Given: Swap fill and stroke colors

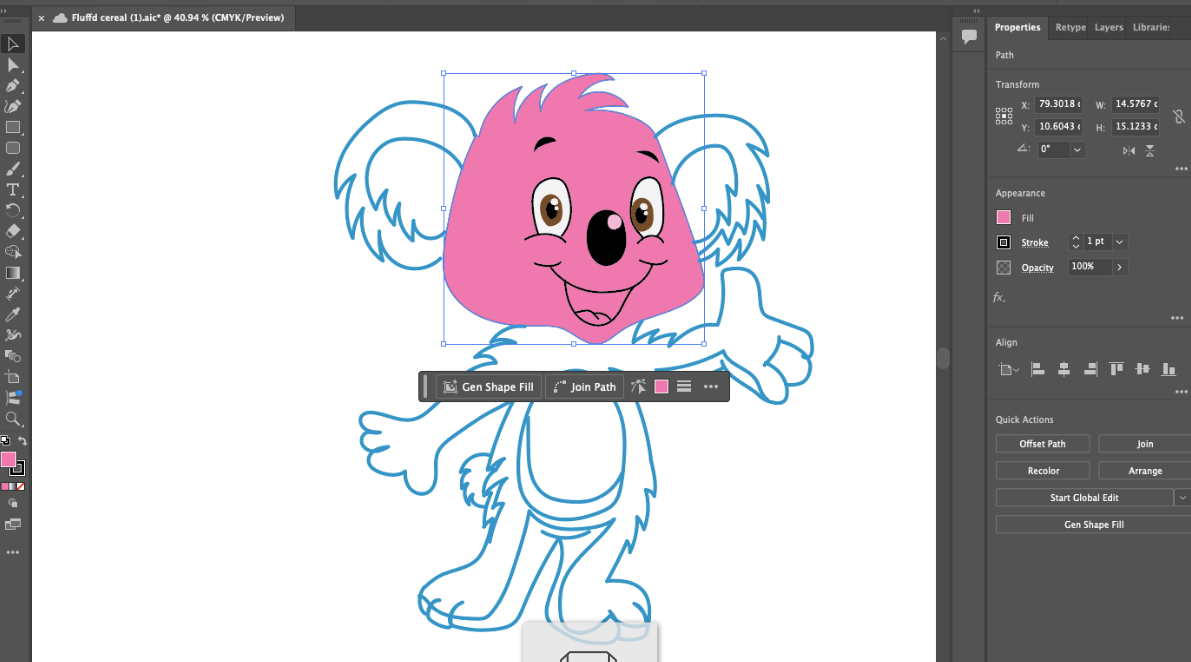Looking at the screenshot, I should tap(23, 440).
